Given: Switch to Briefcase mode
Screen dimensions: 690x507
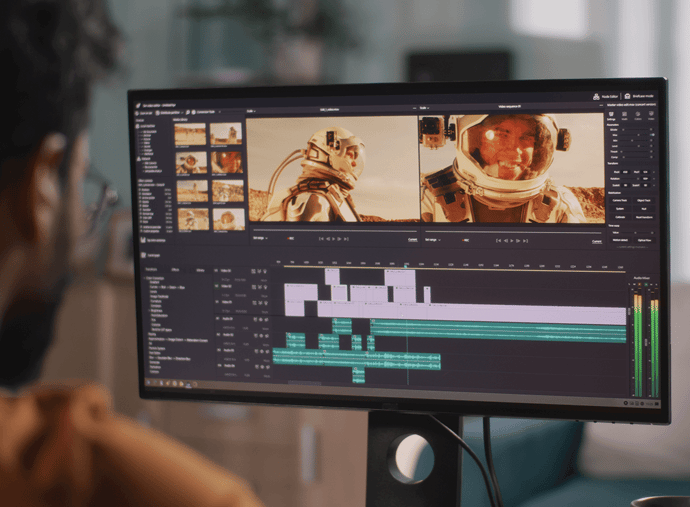Looking at the screenshot, I should pos(639,96).
